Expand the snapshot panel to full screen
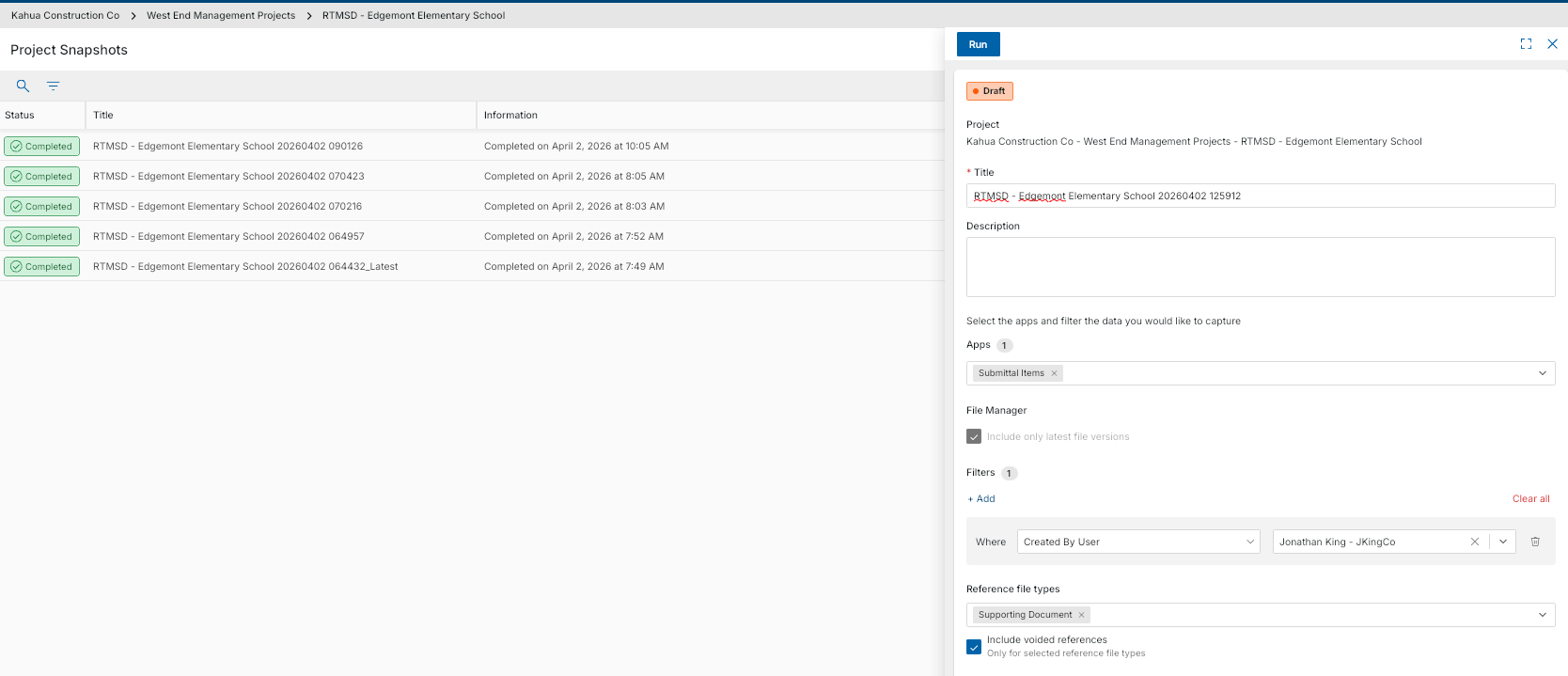Image resolution: width=1568 pixels, height=676 pixels. point(1526,44)
